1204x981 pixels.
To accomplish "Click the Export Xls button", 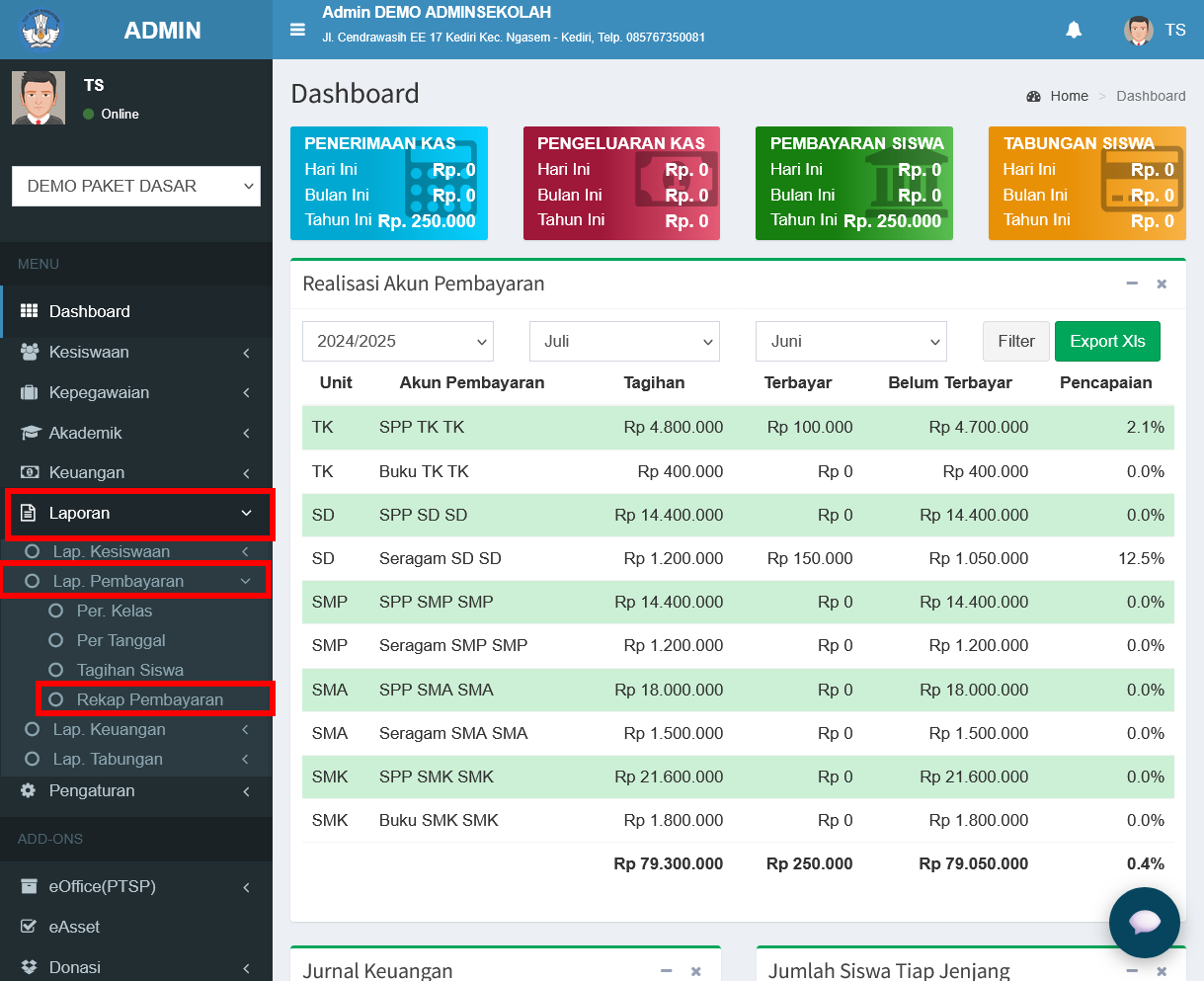I will (1107, 341).
